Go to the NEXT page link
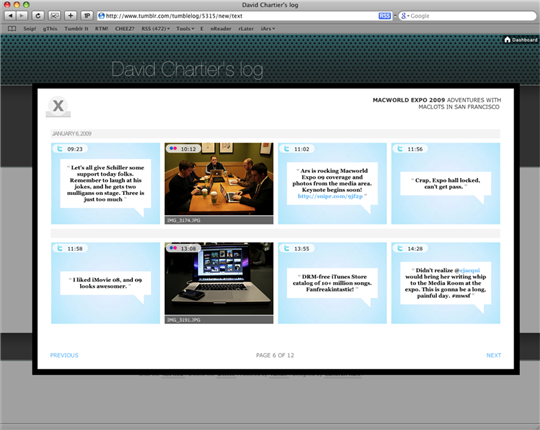 click(x=494, y=355)
